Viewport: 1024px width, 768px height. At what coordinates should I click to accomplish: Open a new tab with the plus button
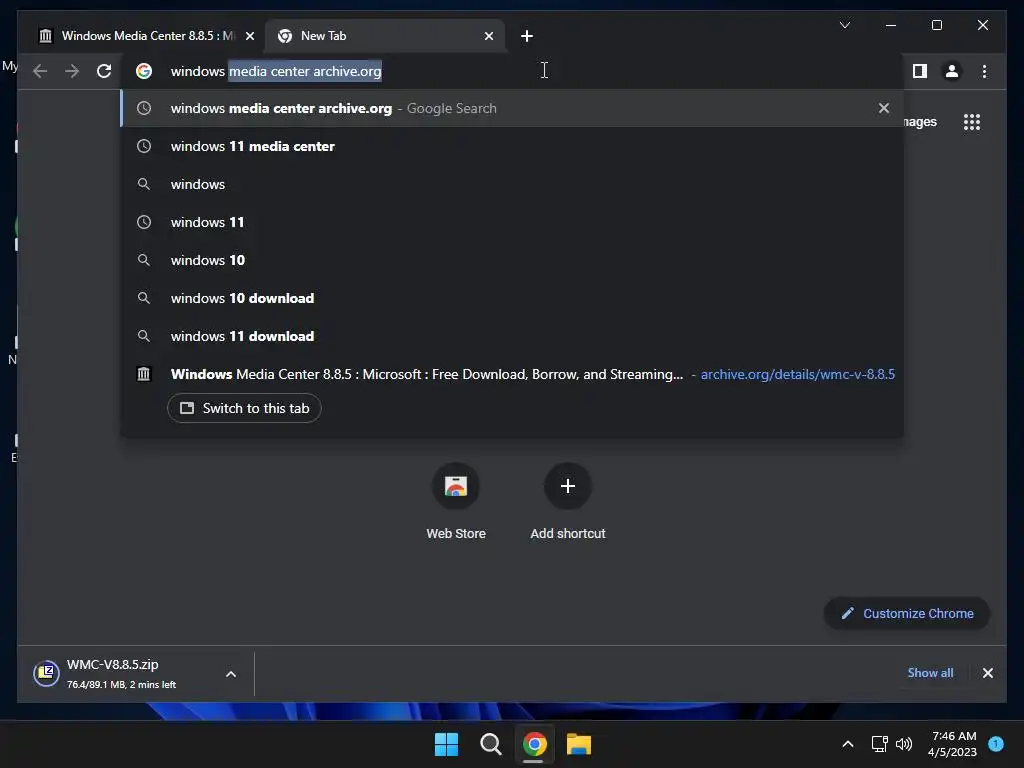pos(527,36)
